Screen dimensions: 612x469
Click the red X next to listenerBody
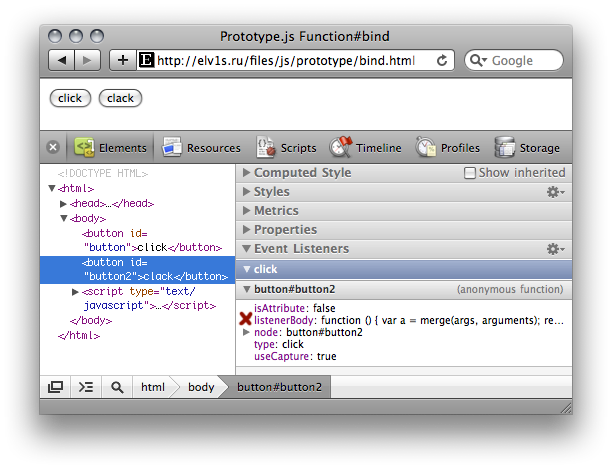coord(246,319)
